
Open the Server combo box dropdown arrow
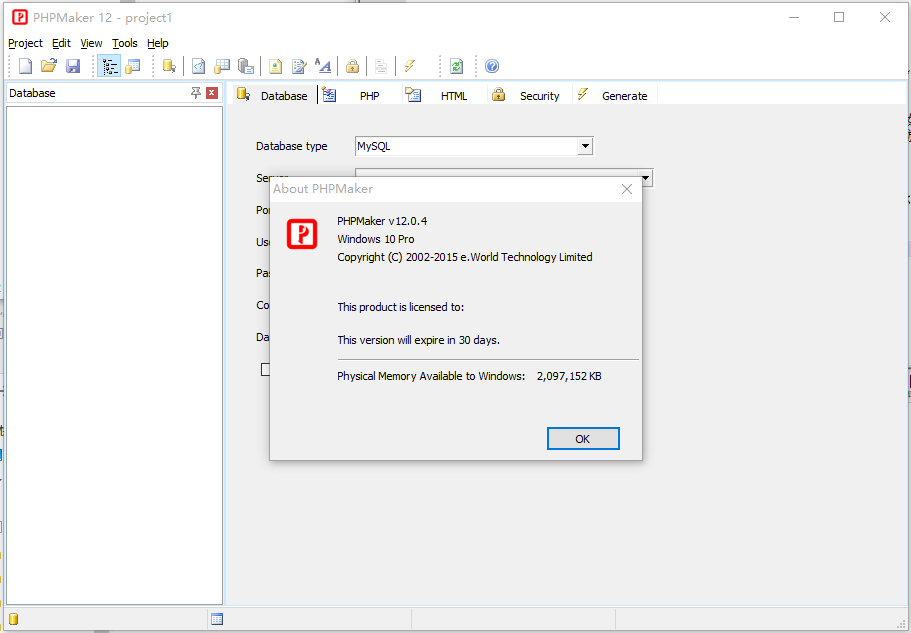[646, 178]
